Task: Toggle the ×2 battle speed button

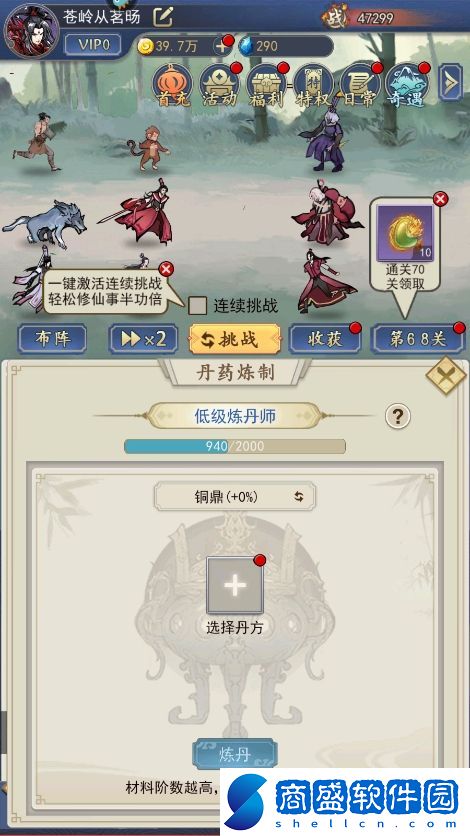Action: tap(143, 339)
